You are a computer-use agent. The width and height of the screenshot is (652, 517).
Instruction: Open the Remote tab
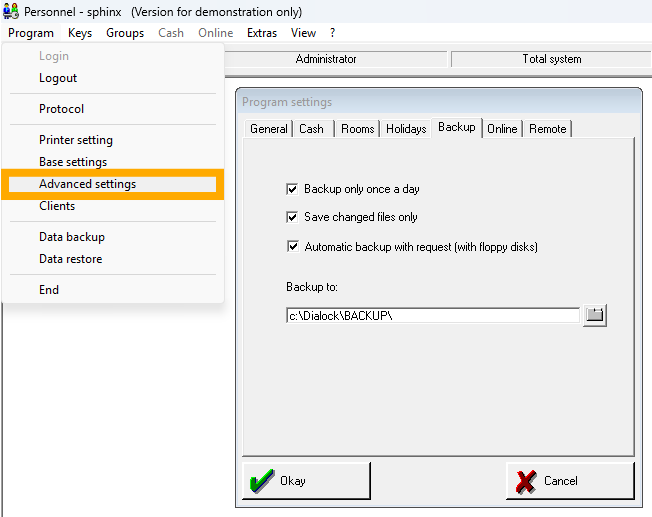(547, 129)
